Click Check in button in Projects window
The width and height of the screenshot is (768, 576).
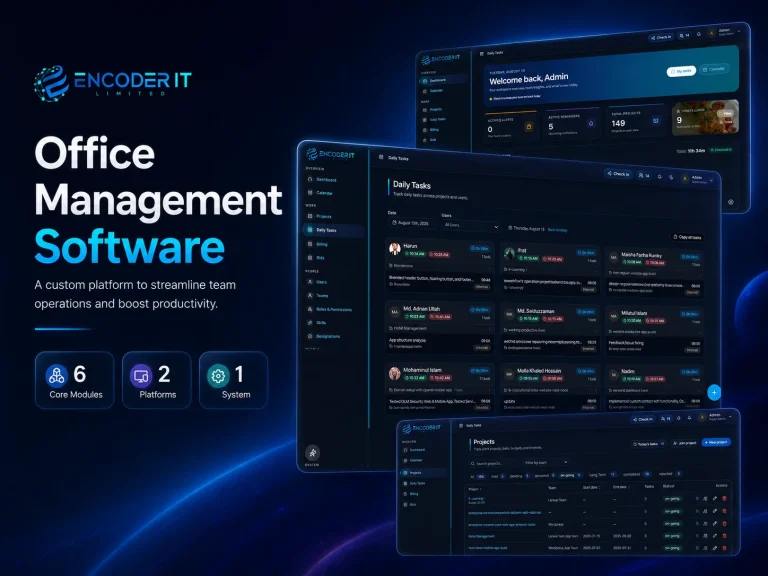[x=643, y=419]
